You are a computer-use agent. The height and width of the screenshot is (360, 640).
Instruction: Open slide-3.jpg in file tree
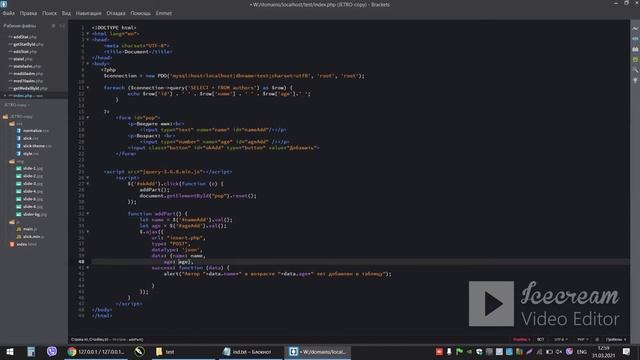pyautogui.click(x=33, y=183)
